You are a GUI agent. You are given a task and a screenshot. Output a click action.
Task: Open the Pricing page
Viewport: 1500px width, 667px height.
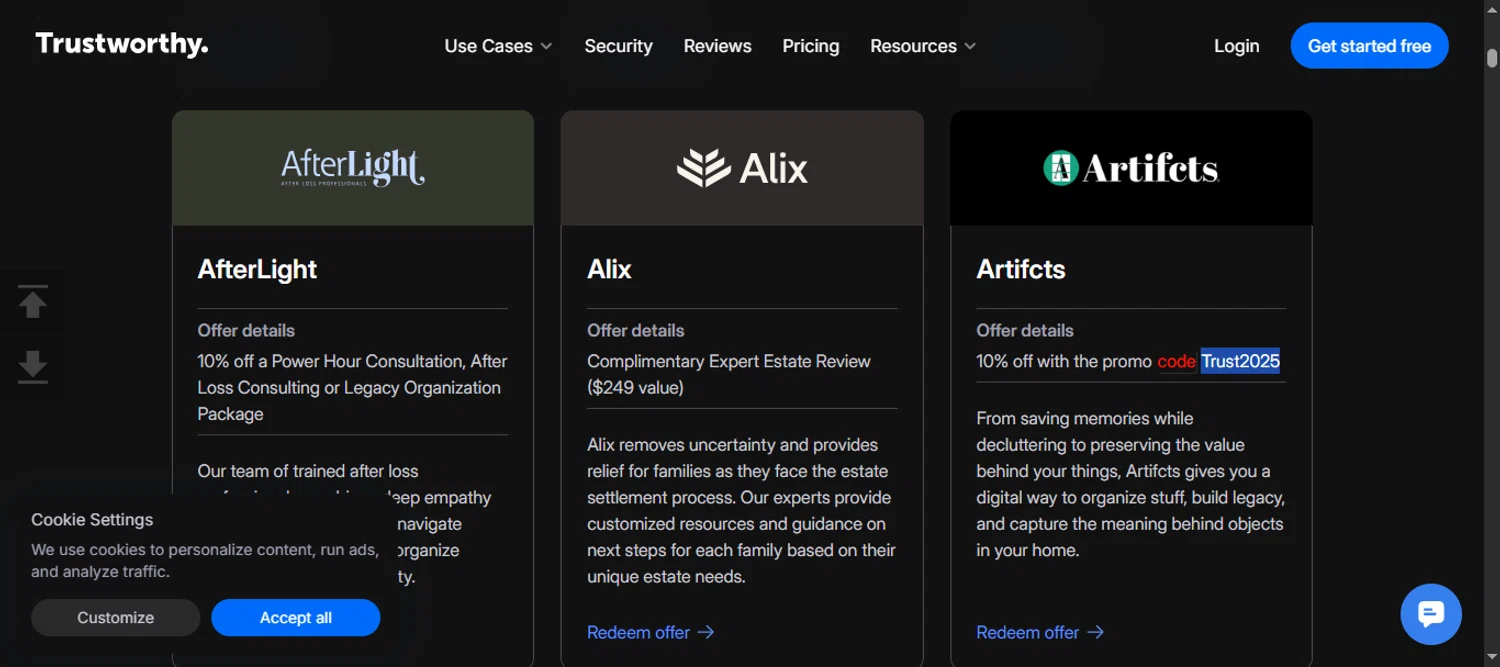[810, 46]
